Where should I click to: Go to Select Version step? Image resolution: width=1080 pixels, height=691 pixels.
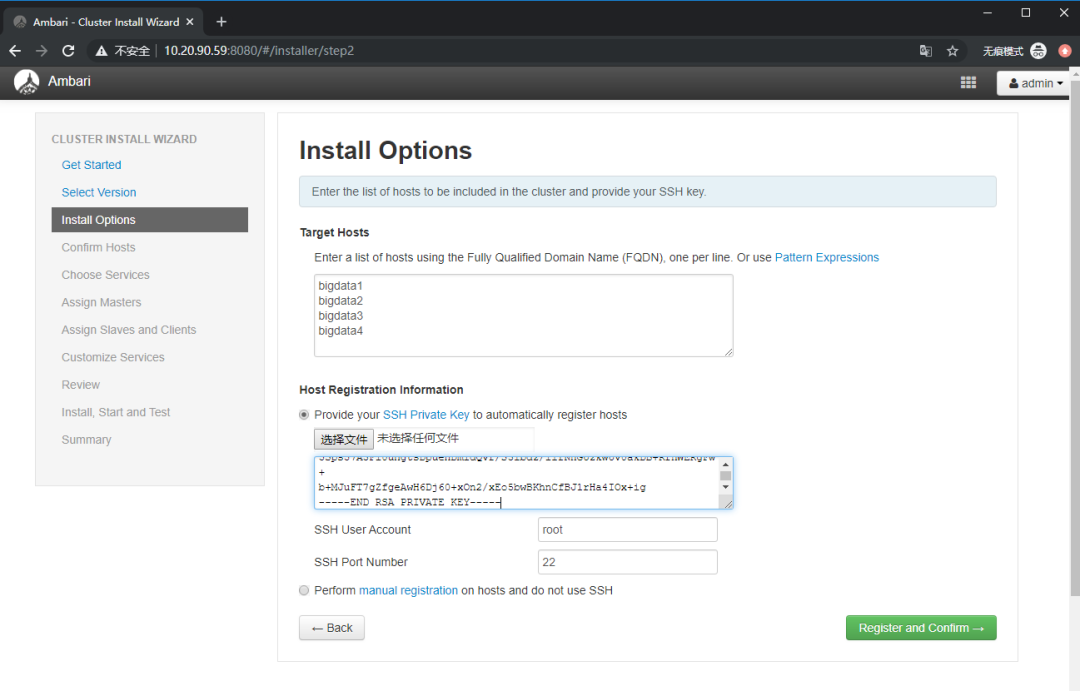tap(99, 192)
